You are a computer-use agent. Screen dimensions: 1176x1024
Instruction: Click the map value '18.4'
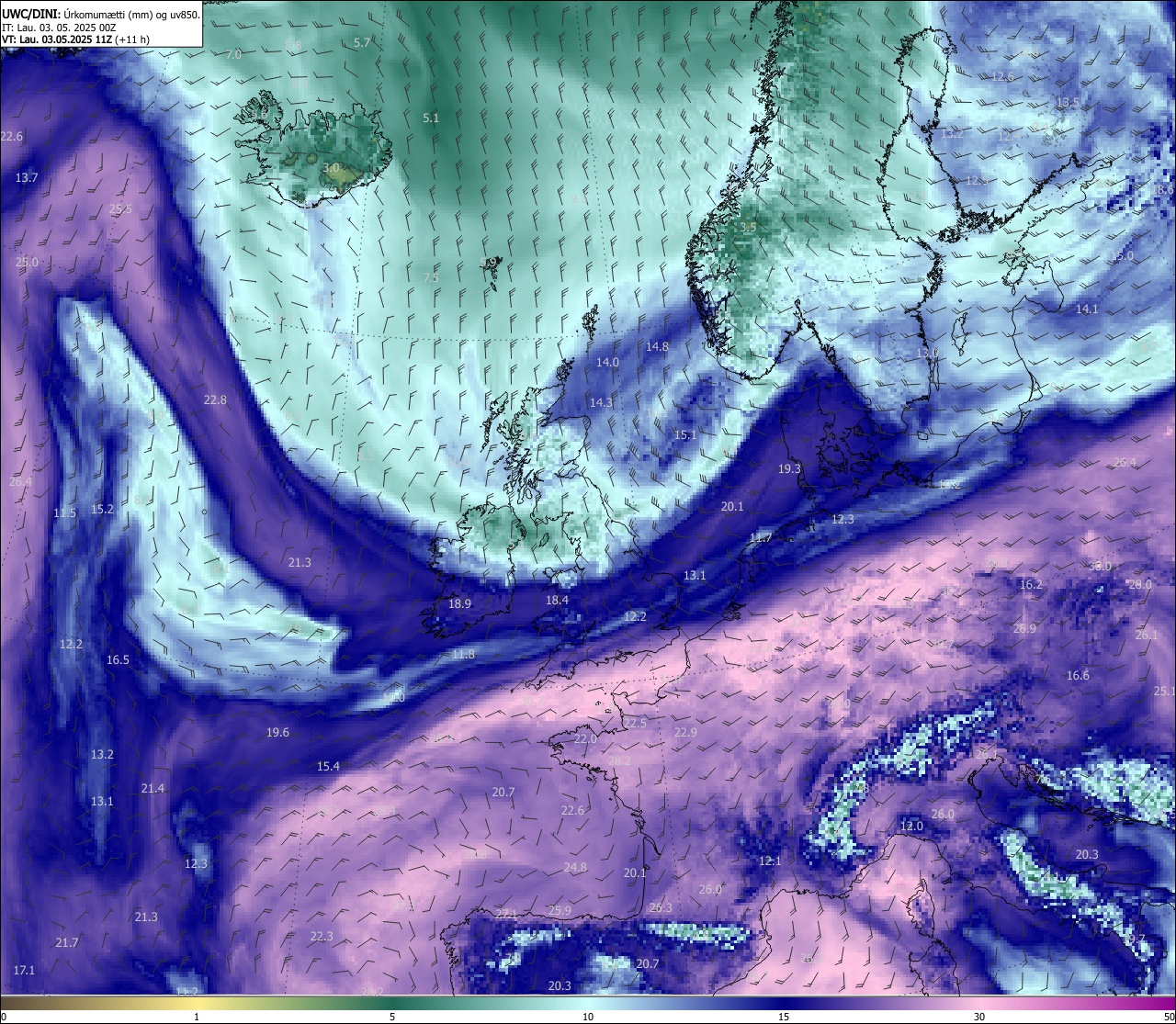coord(557,601)
